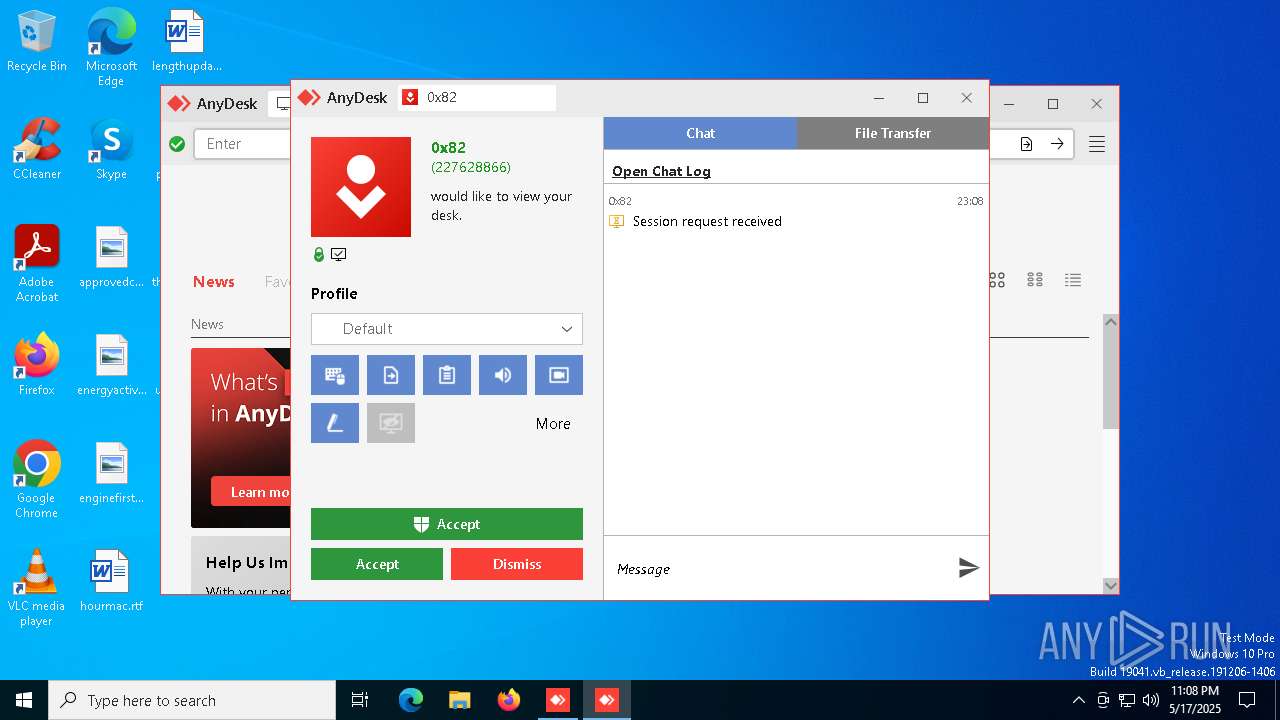
Task: Switch to small tile view in back window
Action: click(x=1035, y=280)
